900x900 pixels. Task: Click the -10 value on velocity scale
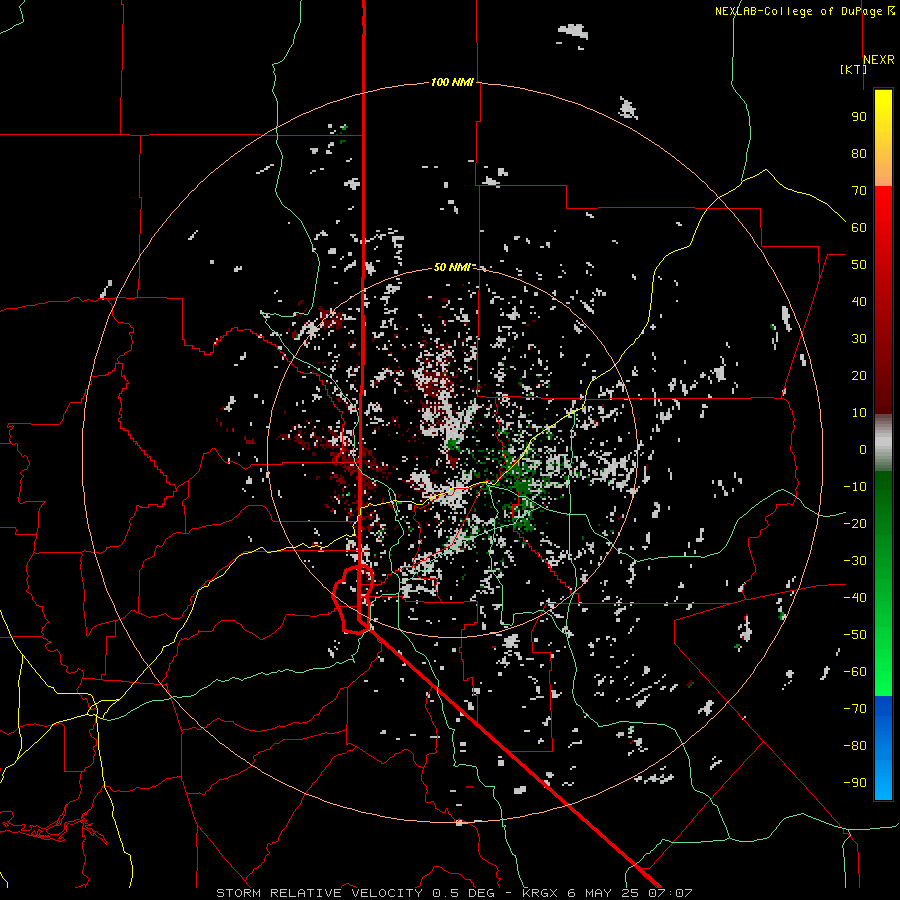[x=855, y=487]
